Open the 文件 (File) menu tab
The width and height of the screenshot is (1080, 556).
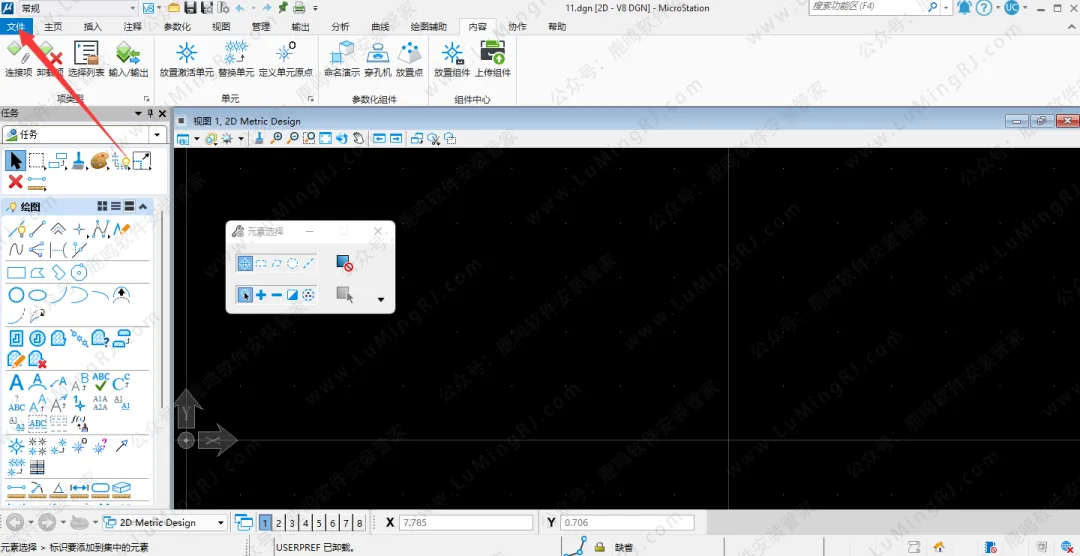(17, 27)
